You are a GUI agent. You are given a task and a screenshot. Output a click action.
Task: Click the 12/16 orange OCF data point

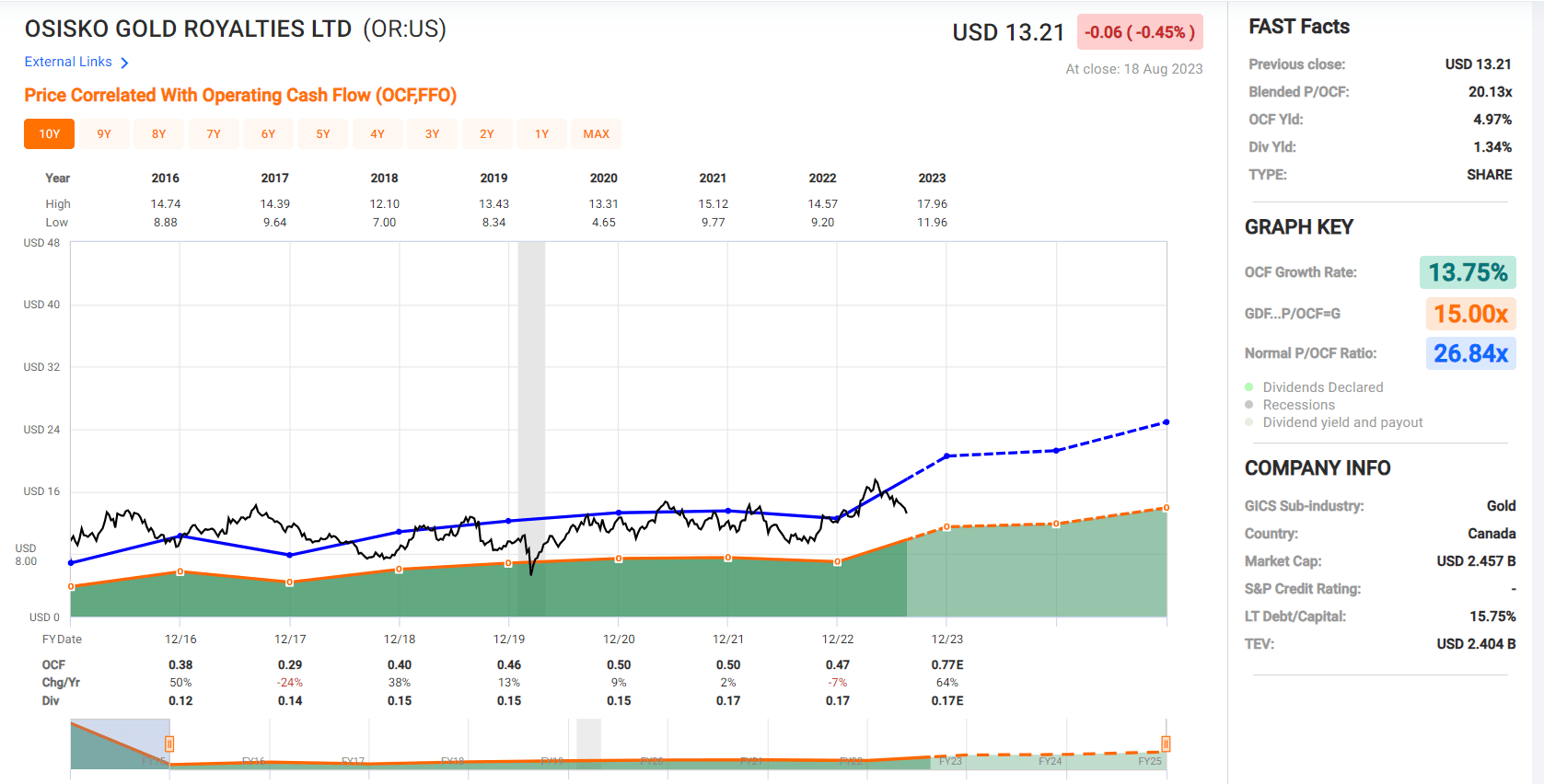point(180,572)
